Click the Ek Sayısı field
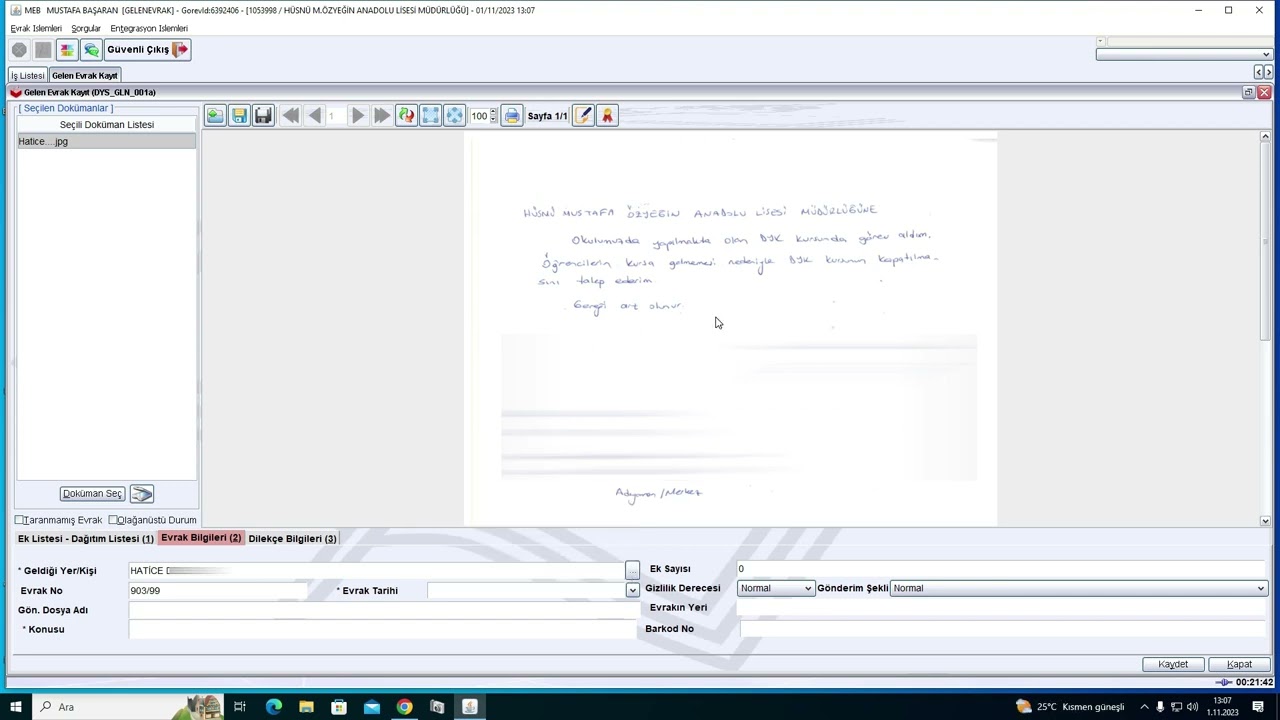The height and width of the screenshot is (720, 1280). [x=1002, y=569]
